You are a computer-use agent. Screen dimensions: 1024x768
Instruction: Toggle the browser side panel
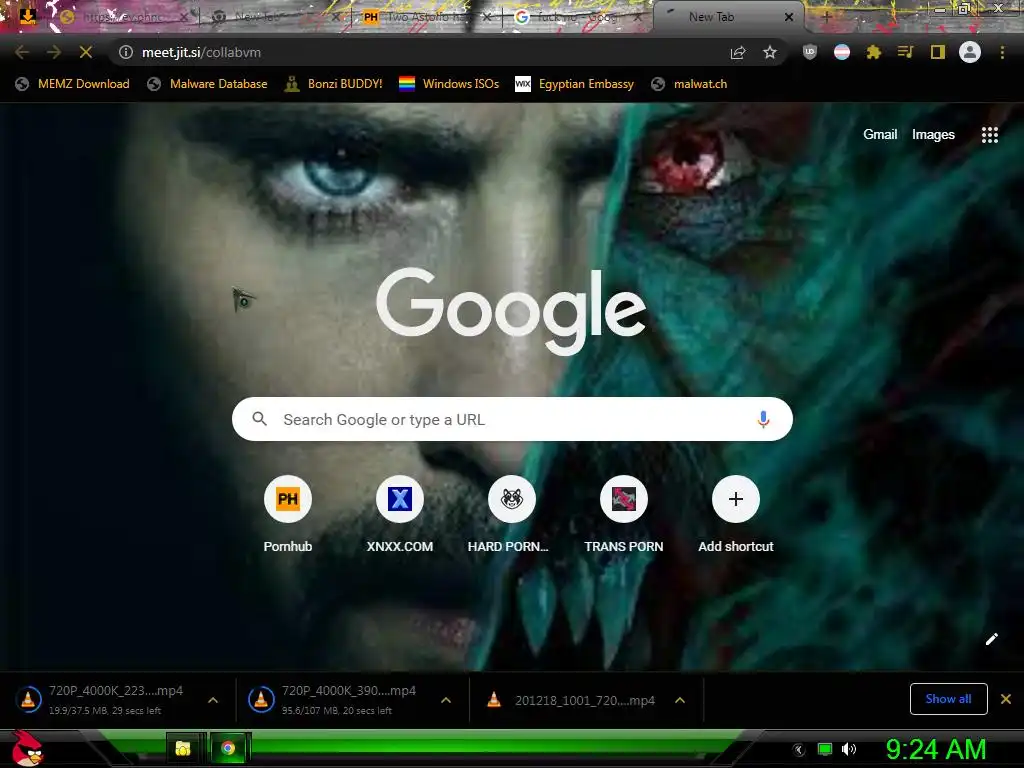tap(938, 52)
